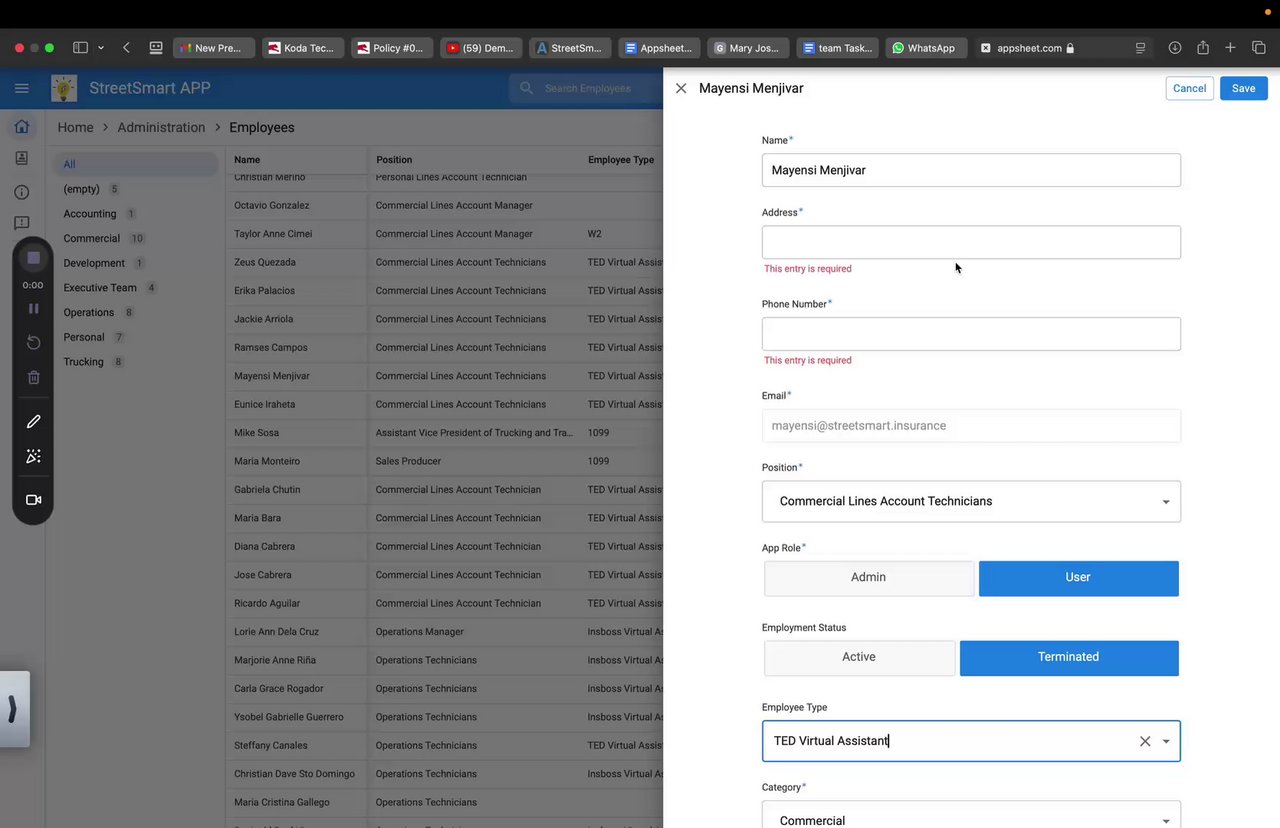Open the Position dropdown
Screen dimensions: 1280x828
pos(971,501)
